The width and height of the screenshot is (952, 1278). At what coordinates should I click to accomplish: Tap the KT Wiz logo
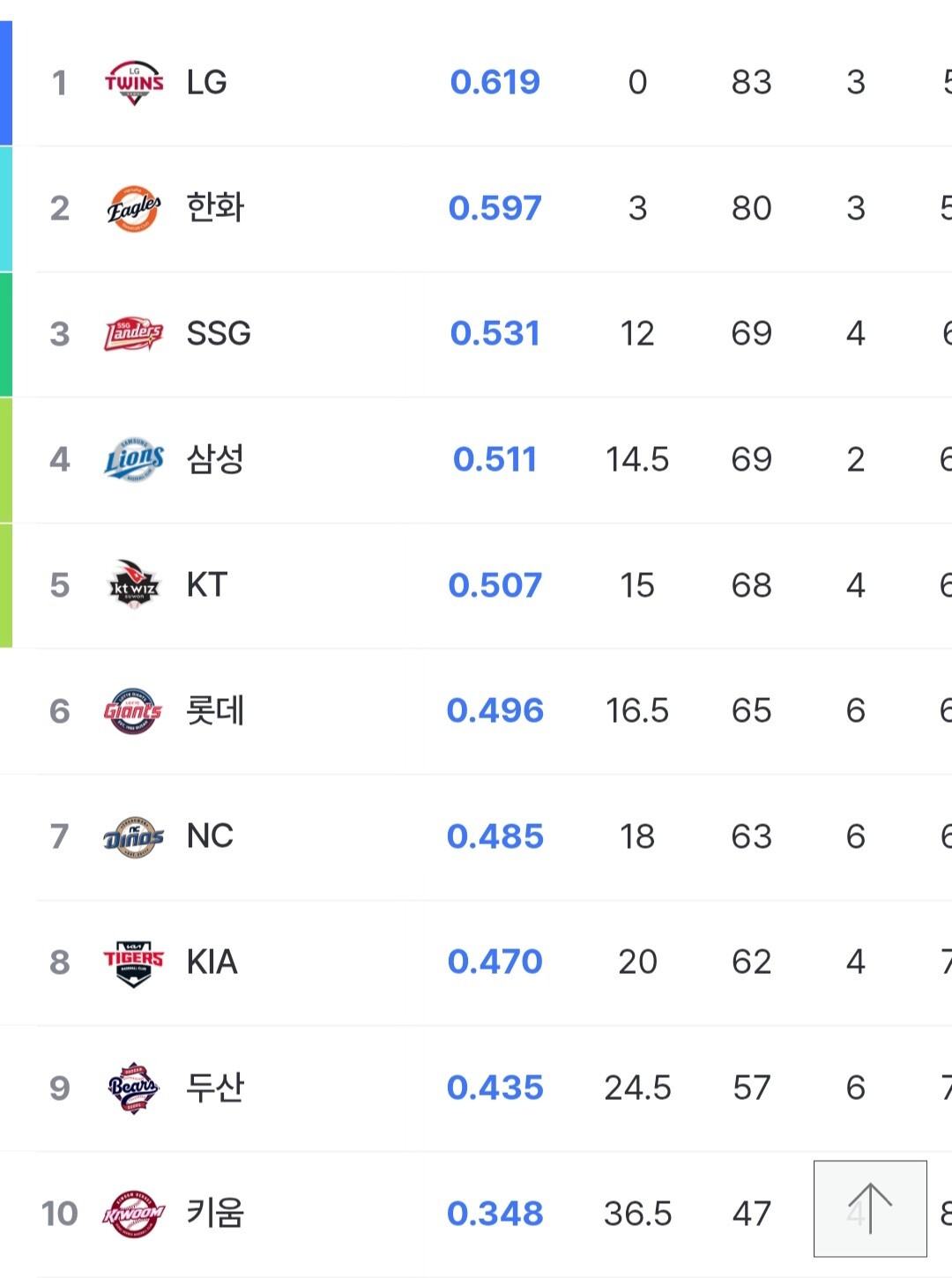pyautogui.click(x=134, y=585)
